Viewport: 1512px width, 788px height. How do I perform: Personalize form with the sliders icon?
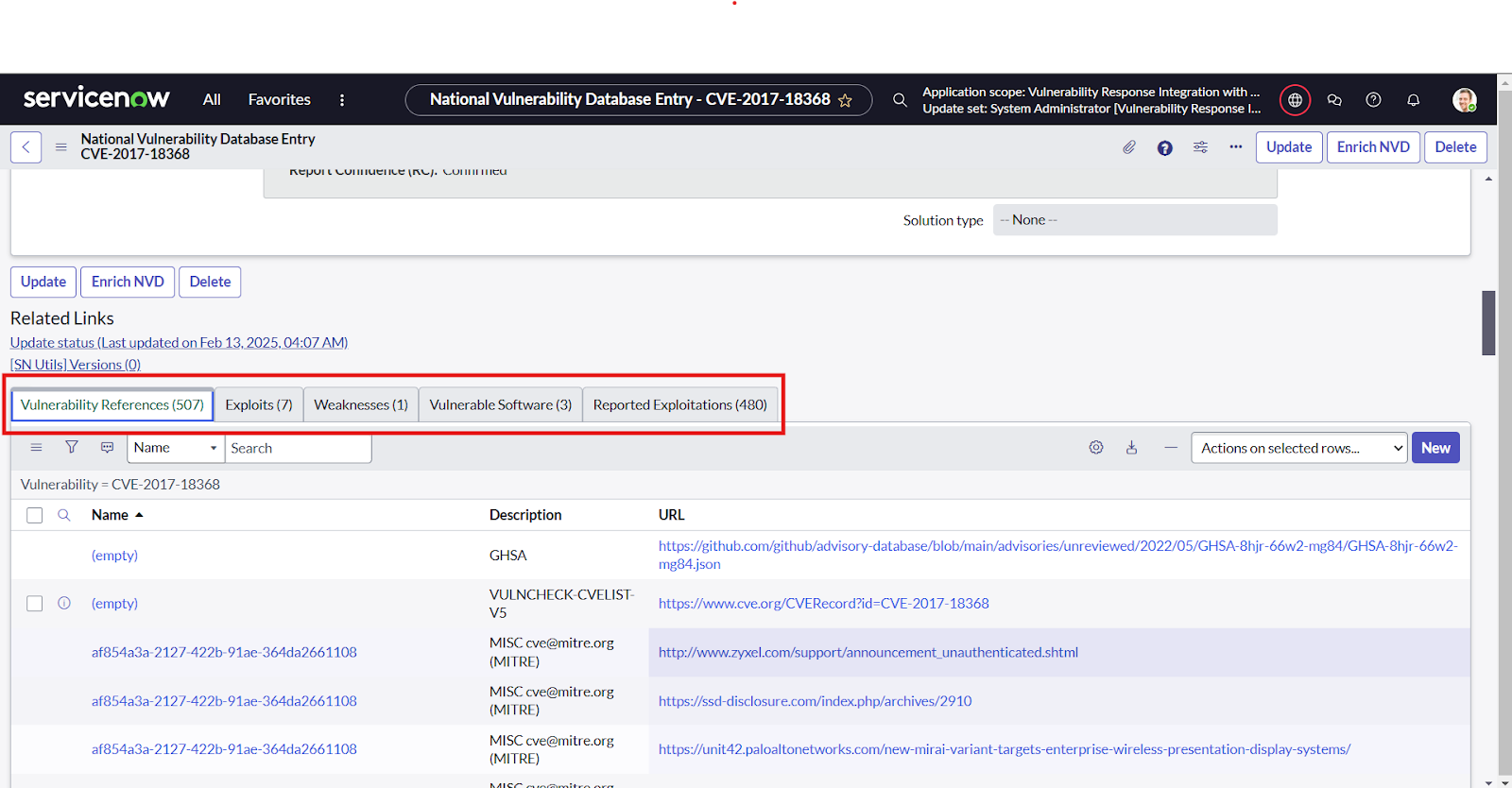click(x=1200, y=147)
